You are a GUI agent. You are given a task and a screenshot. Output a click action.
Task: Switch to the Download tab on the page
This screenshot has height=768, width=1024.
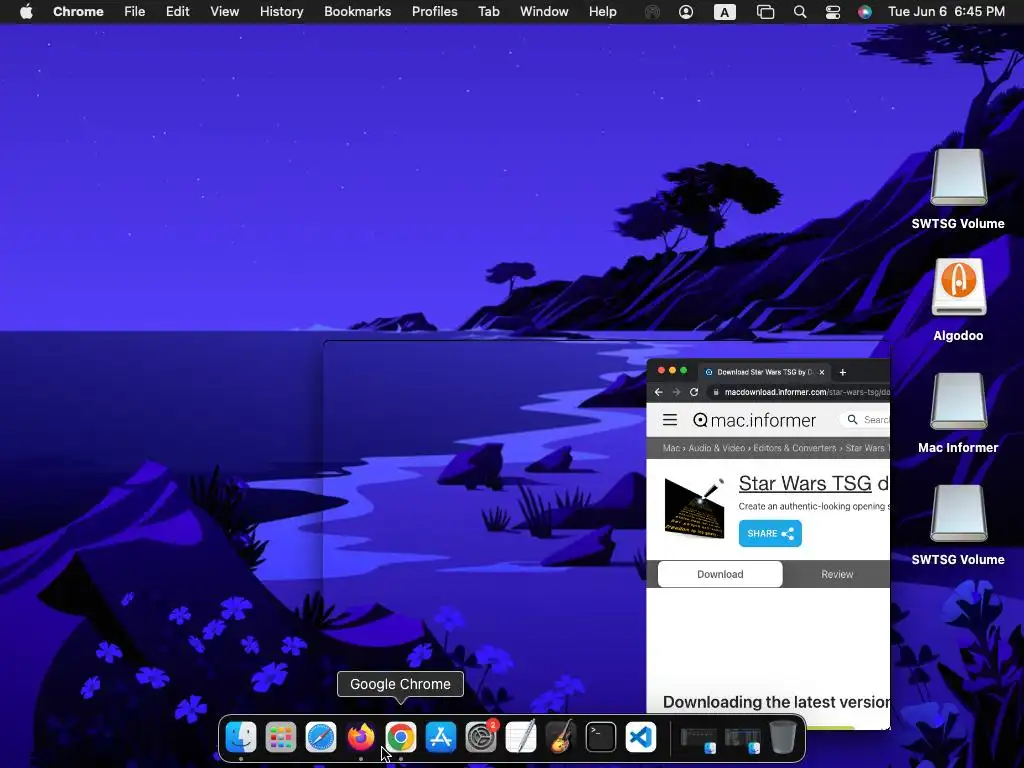coord(720,574)
